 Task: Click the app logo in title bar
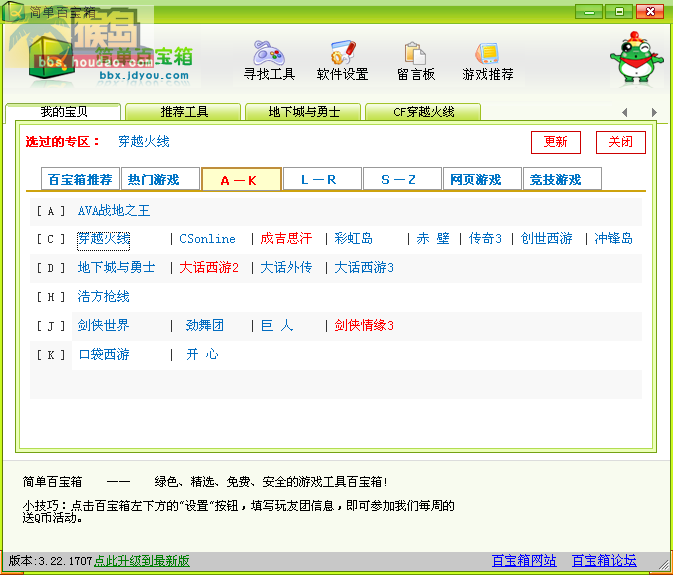tap(13, 11)
